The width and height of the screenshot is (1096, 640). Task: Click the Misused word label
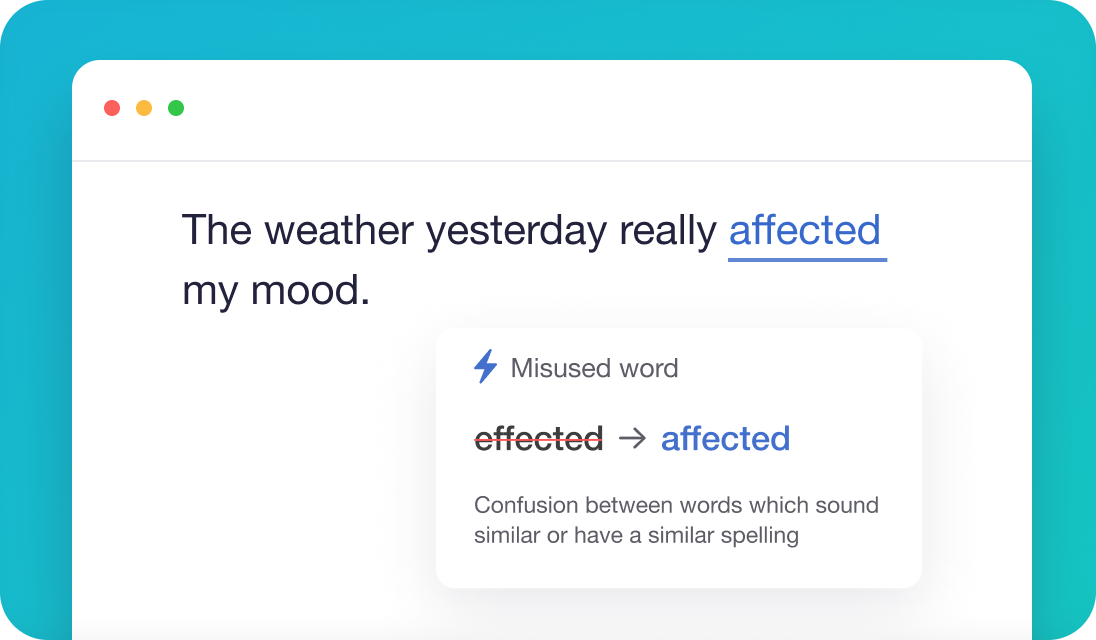(x=594, y=368)
